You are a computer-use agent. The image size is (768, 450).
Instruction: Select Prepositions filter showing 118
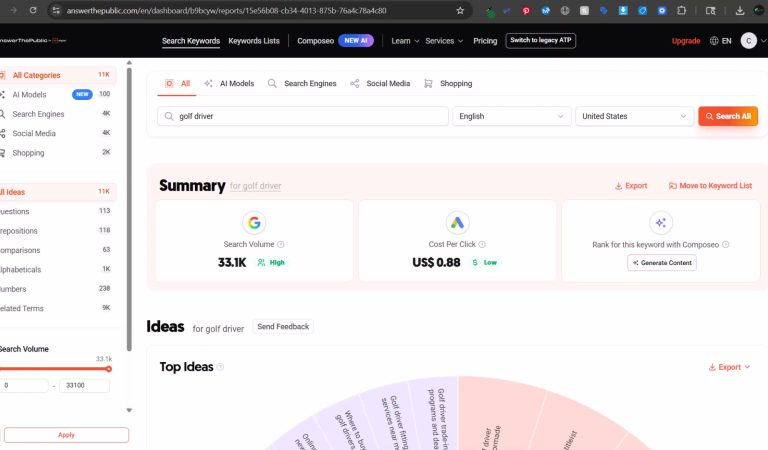click(57, 231)
